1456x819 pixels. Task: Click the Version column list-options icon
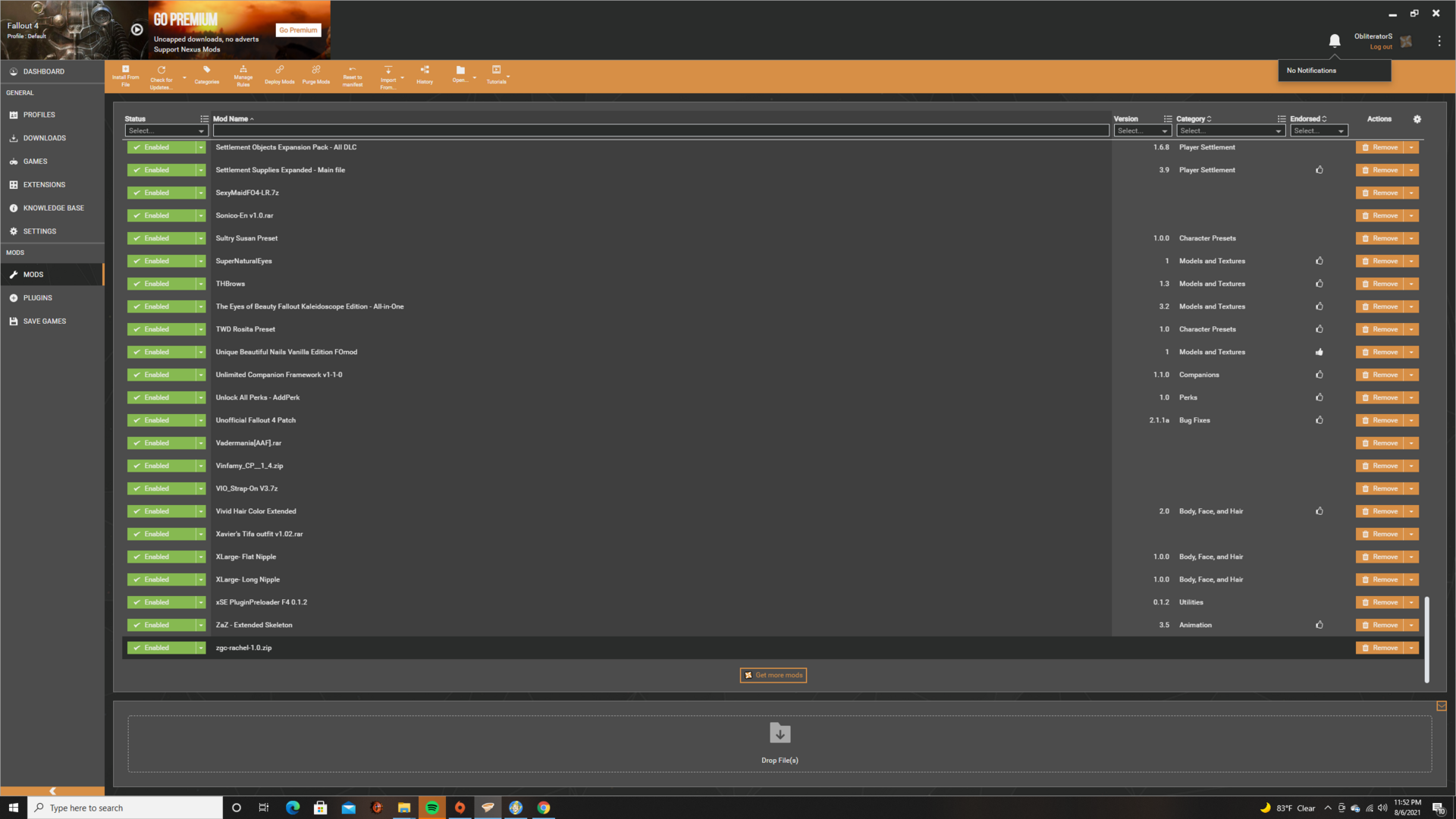[1168, 119]
